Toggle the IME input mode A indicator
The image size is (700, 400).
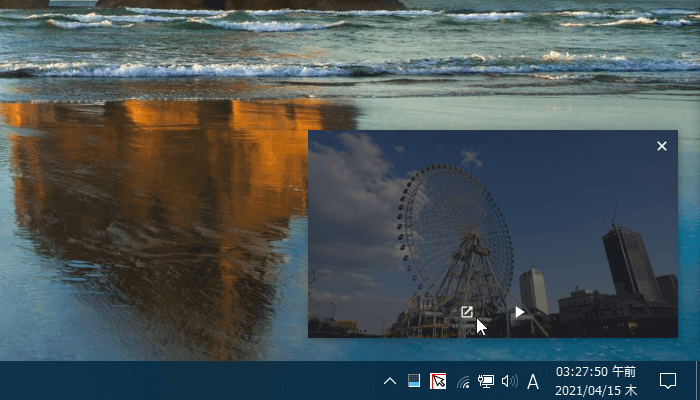coord(533,382)
